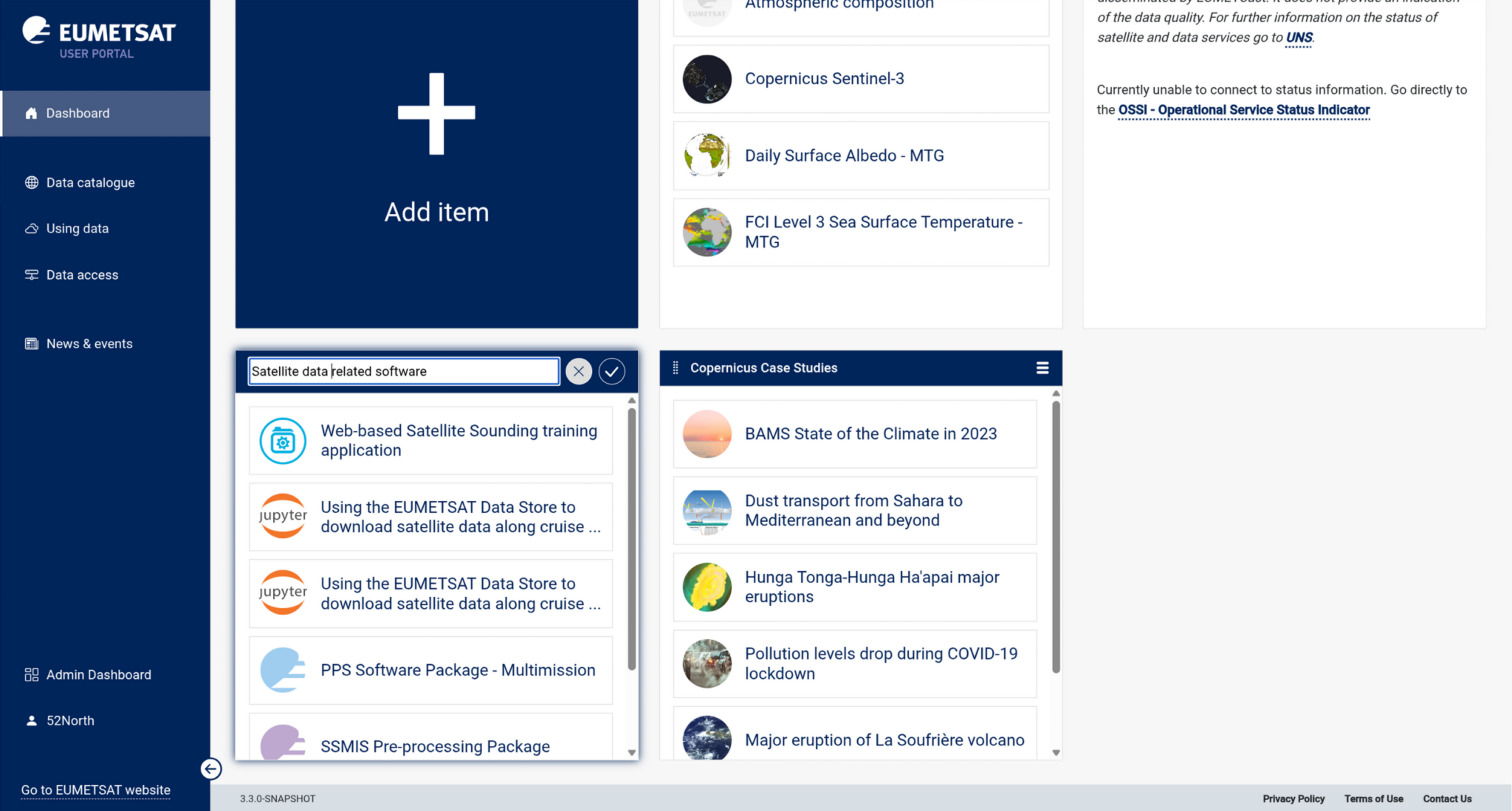Click the software widget scroll down arrow
The width and height of the screenshot is (1512, 811).
click(x=632, y=753)
